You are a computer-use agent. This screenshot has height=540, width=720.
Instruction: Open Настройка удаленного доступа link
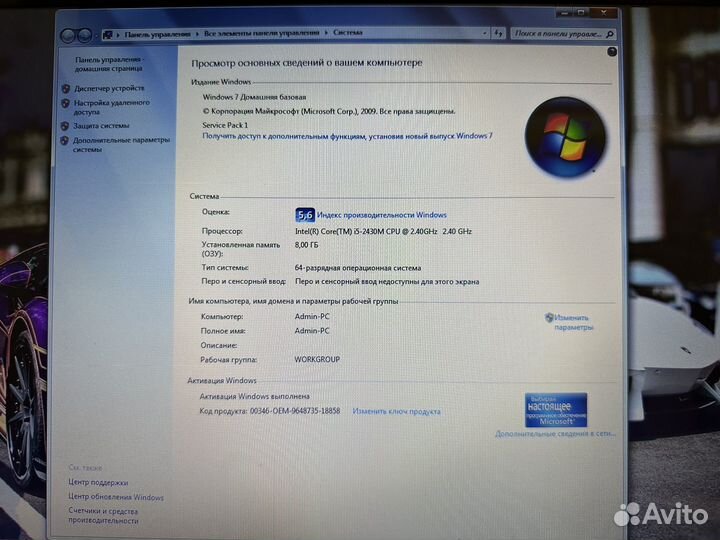(x=112, y=107)
